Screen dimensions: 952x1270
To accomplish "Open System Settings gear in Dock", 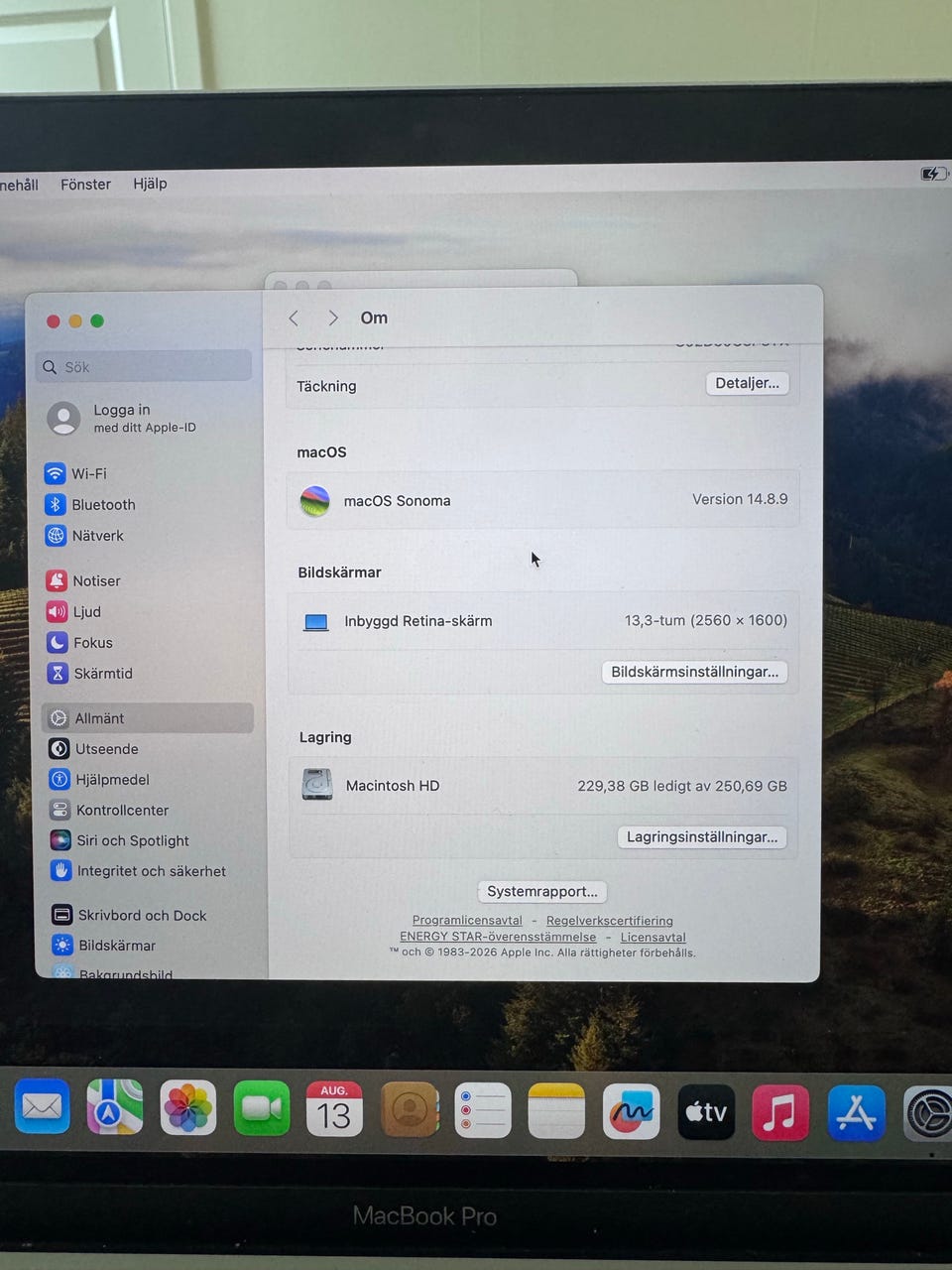I will pyautogui.click(x=929, y=1114).
